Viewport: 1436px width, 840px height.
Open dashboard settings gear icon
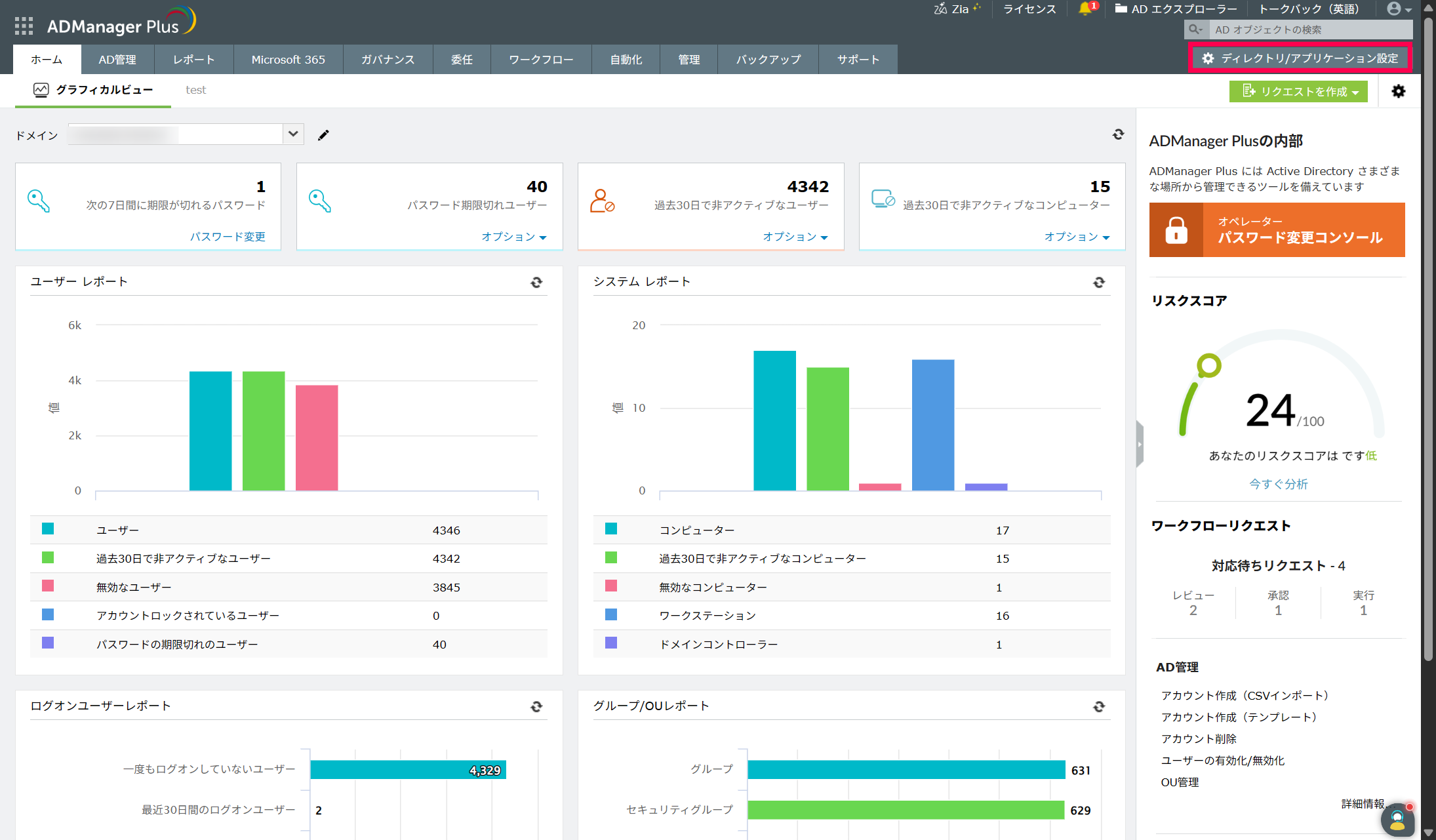click(1398, 92)
